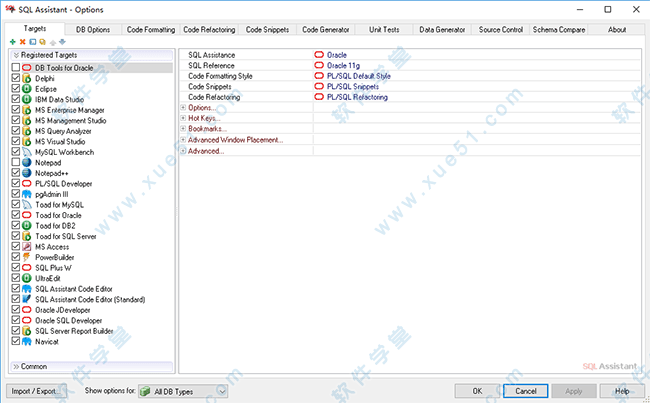650x403 pixels.
Task: Switch to the Unit Tests tab
Action: click(x=384, y=30)
